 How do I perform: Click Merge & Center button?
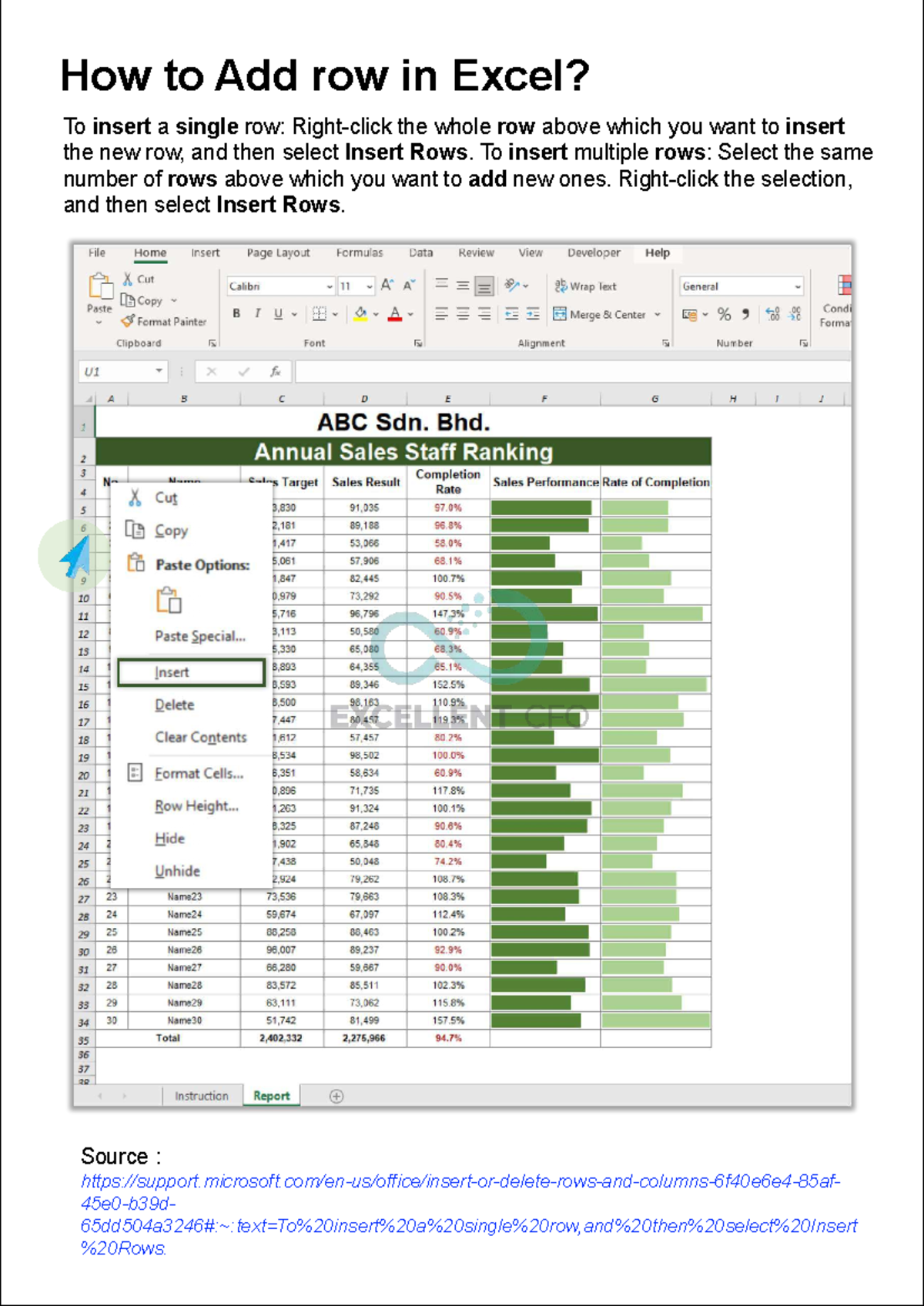coord(599,314)
